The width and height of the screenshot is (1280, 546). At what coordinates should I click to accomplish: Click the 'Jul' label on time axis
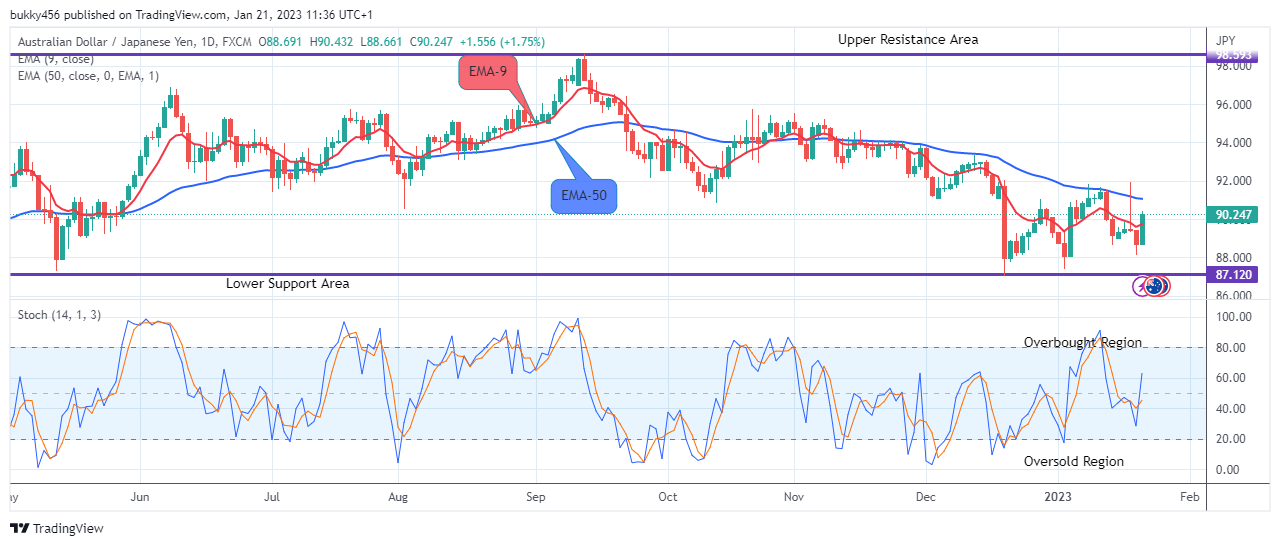pos(271,496)
